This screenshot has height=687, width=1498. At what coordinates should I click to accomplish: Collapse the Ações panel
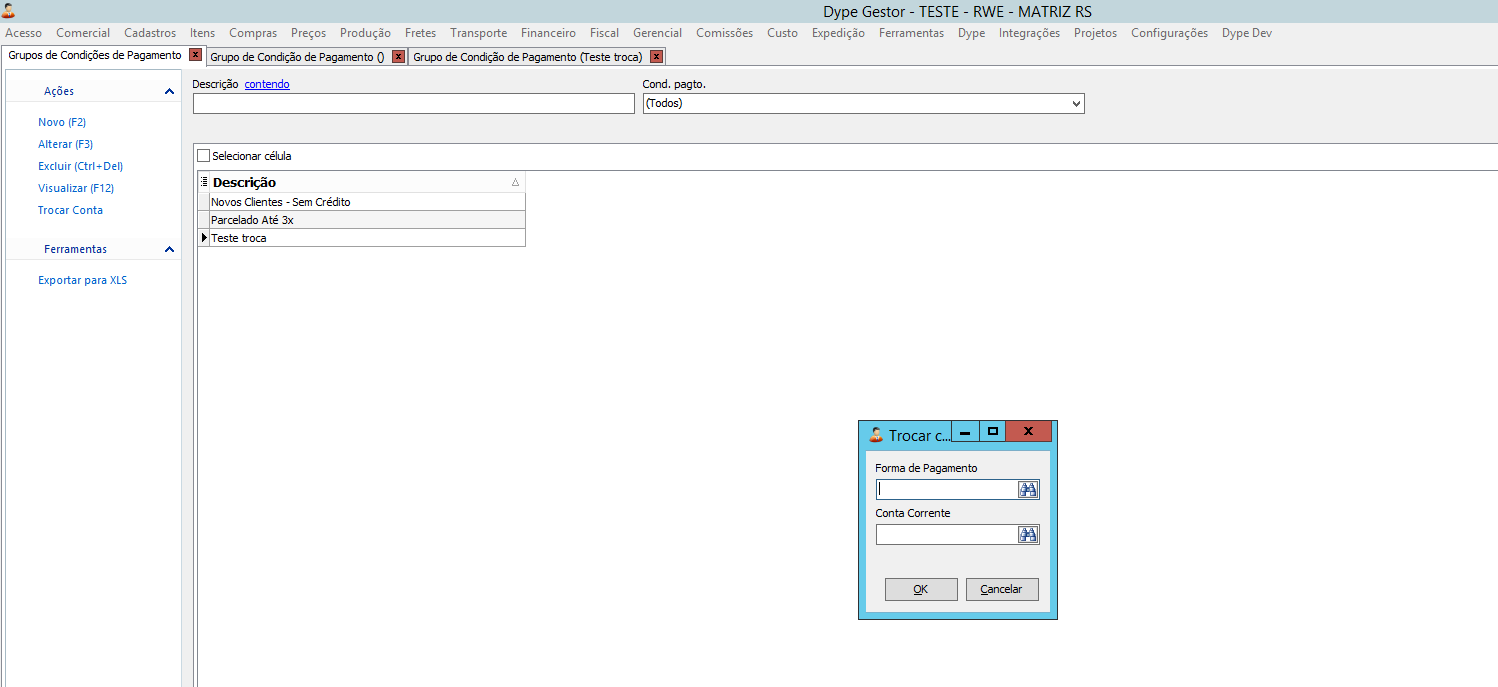click(169, 91)
